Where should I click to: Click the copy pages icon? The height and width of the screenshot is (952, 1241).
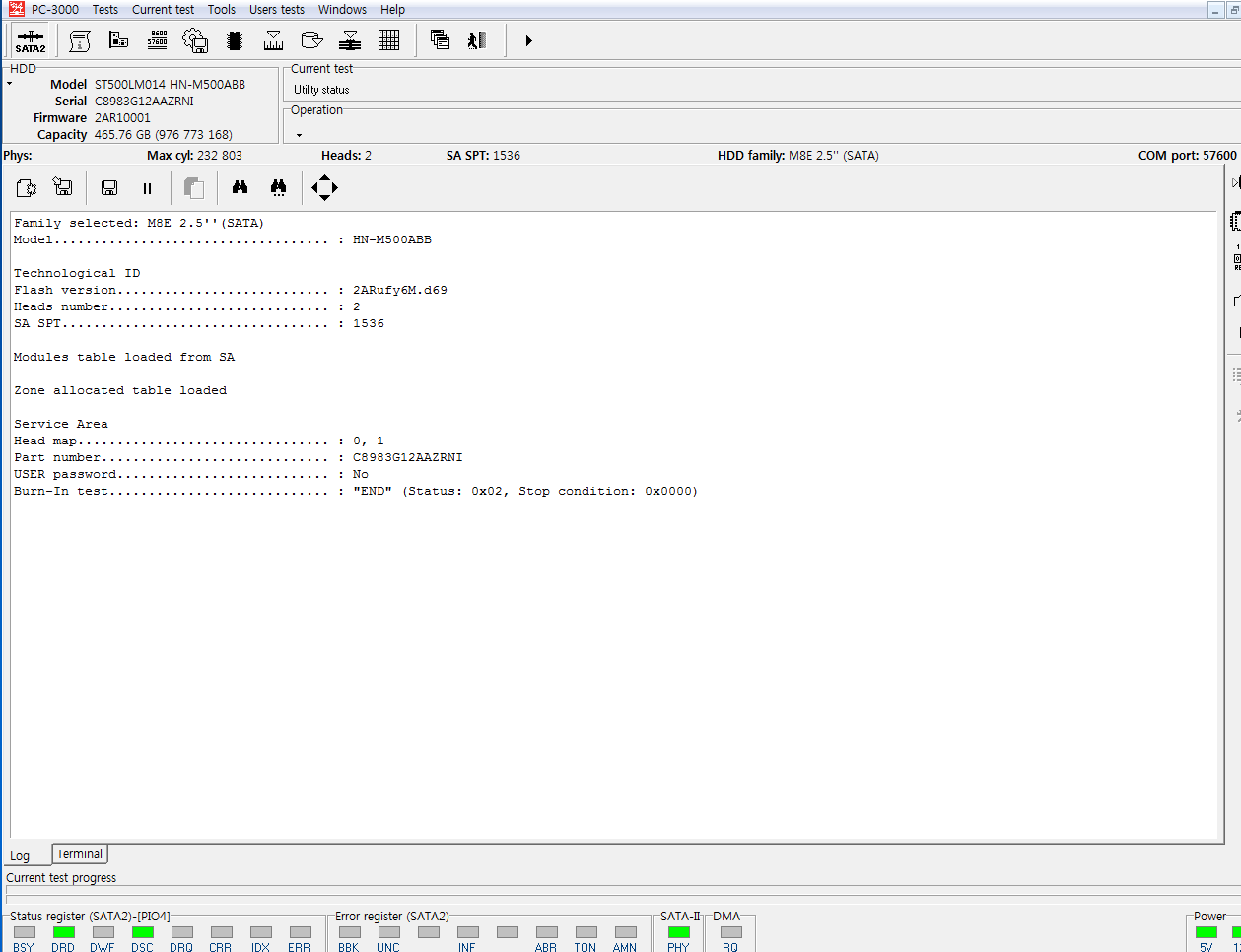click(x=194, y=187)
